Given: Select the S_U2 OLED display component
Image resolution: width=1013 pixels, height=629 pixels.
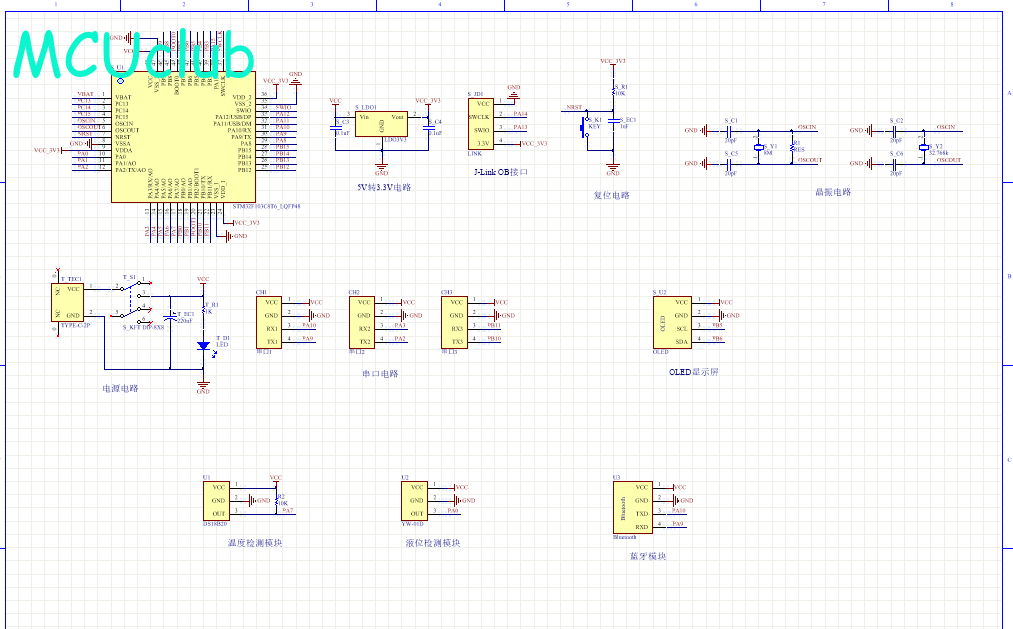Looking at the screenshot, I should pyautogui.click(x=673, y=322).
